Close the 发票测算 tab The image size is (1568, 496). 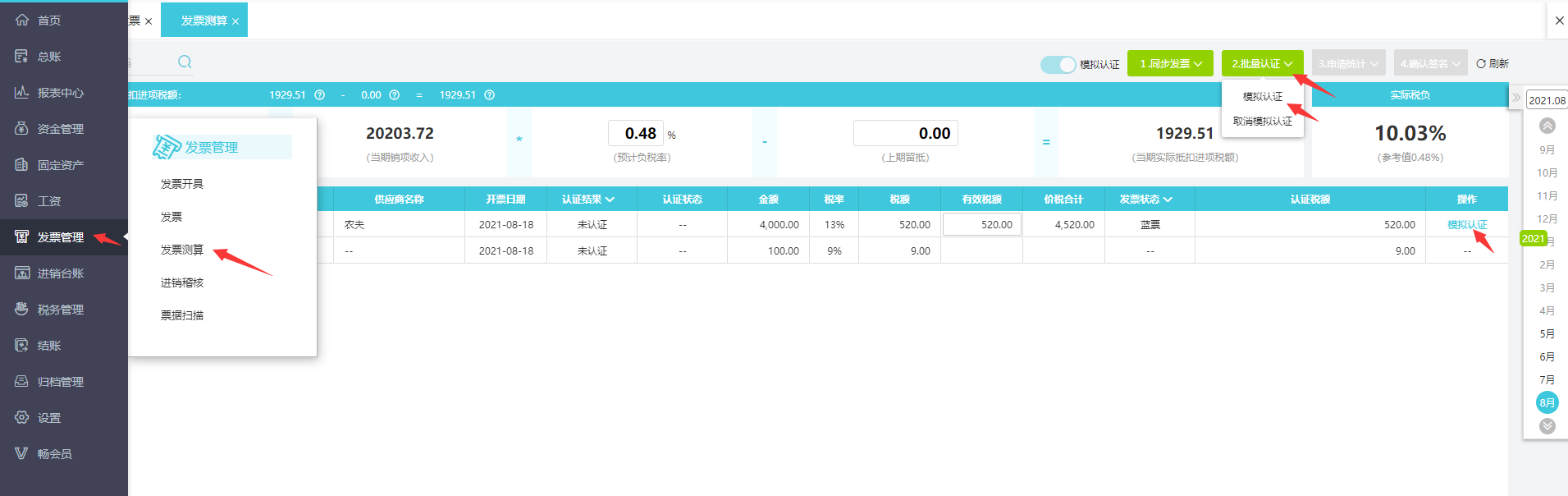(x=235, y=21)
